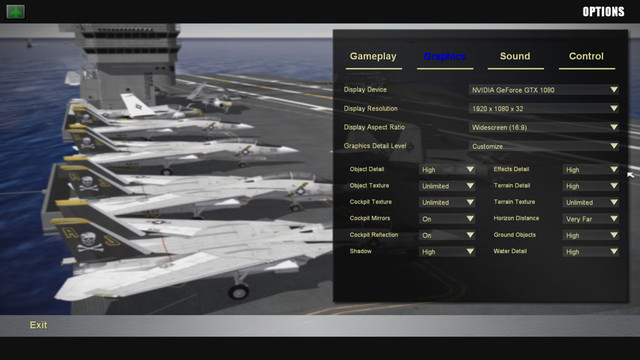Click the green aircraft icon at top-left
This screenshot has width=640, height=360.
(16, 11)
